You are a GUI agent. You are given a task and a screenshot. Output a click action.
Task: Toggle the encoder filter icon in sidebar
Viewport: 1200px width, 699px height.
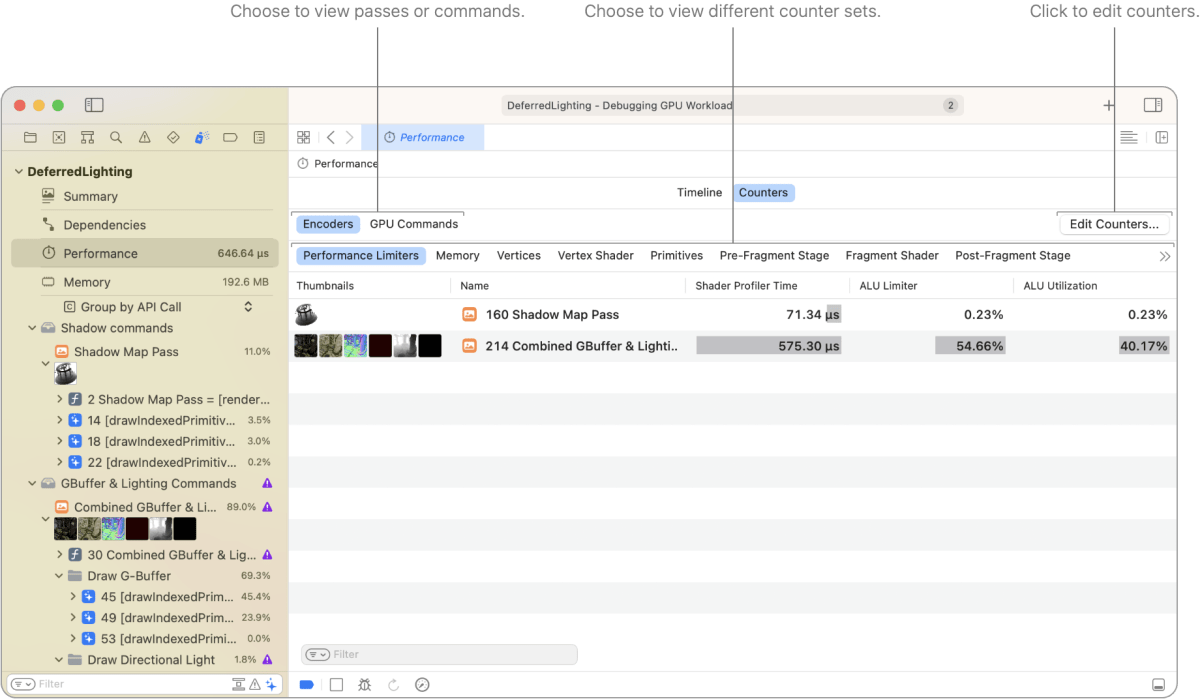(239, 684)
